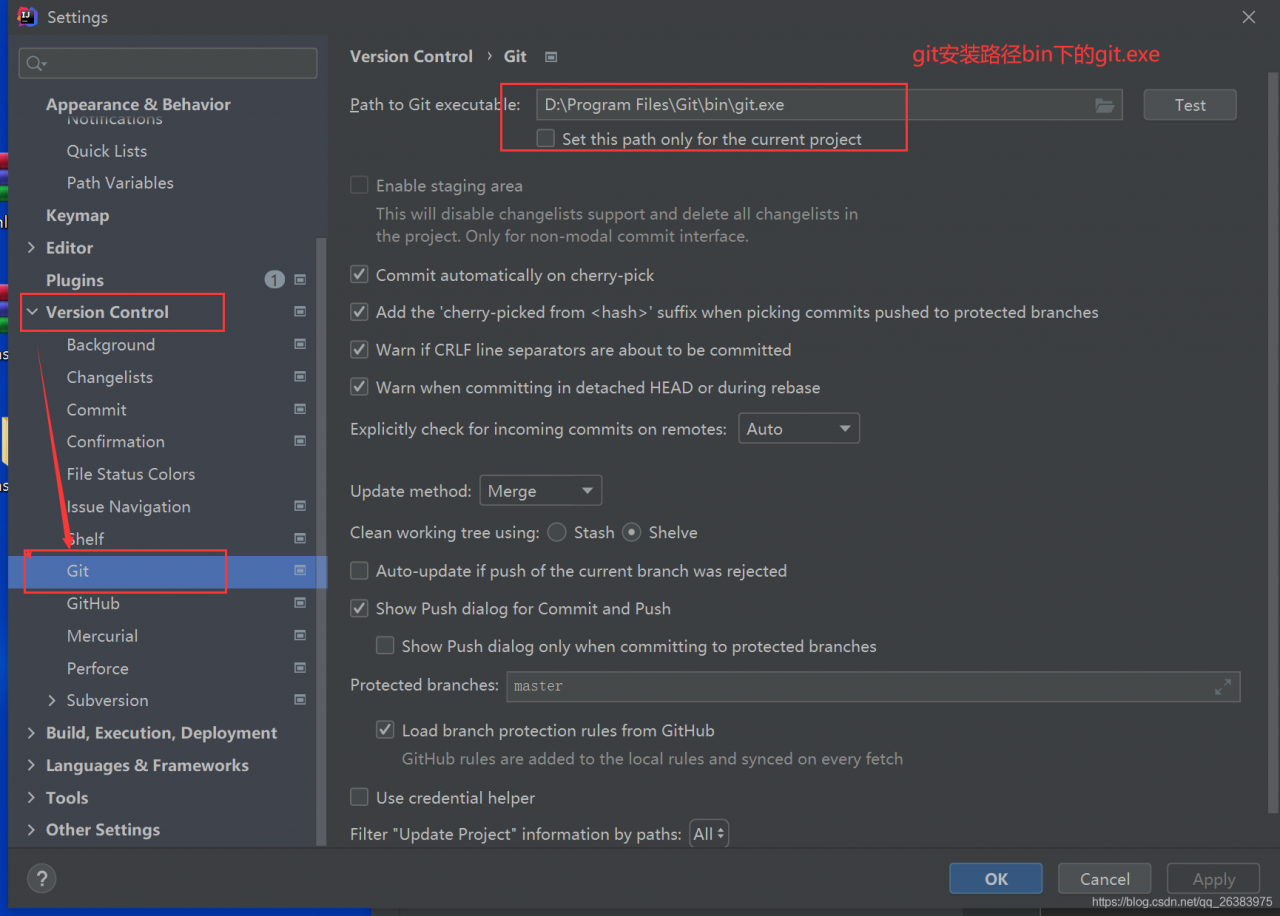Click the folder icon to browse Git executable
1280x916 pixels.
(x=1104, y=104)
